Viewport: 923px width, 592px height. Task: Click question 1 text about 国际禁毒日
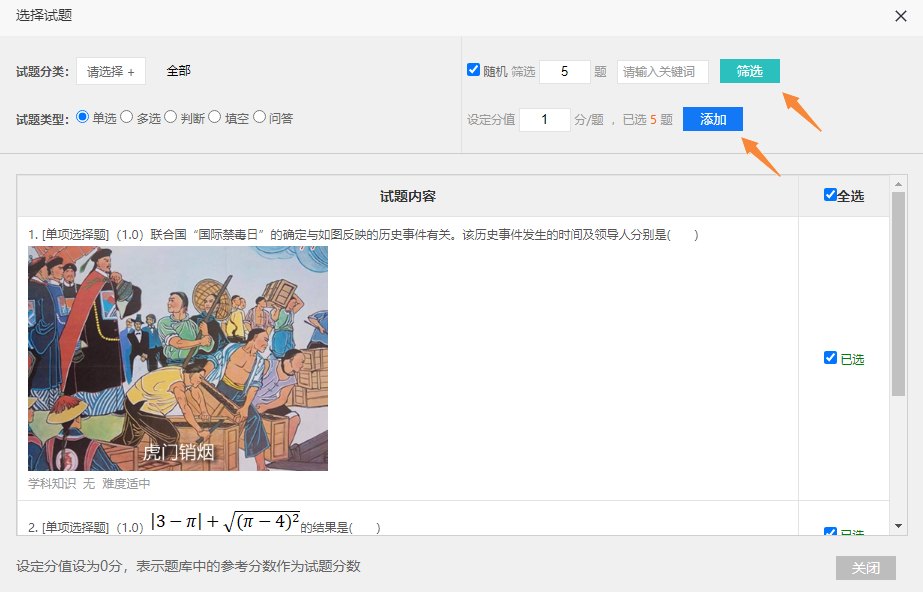pyautogui.click(x=363, y=235)
